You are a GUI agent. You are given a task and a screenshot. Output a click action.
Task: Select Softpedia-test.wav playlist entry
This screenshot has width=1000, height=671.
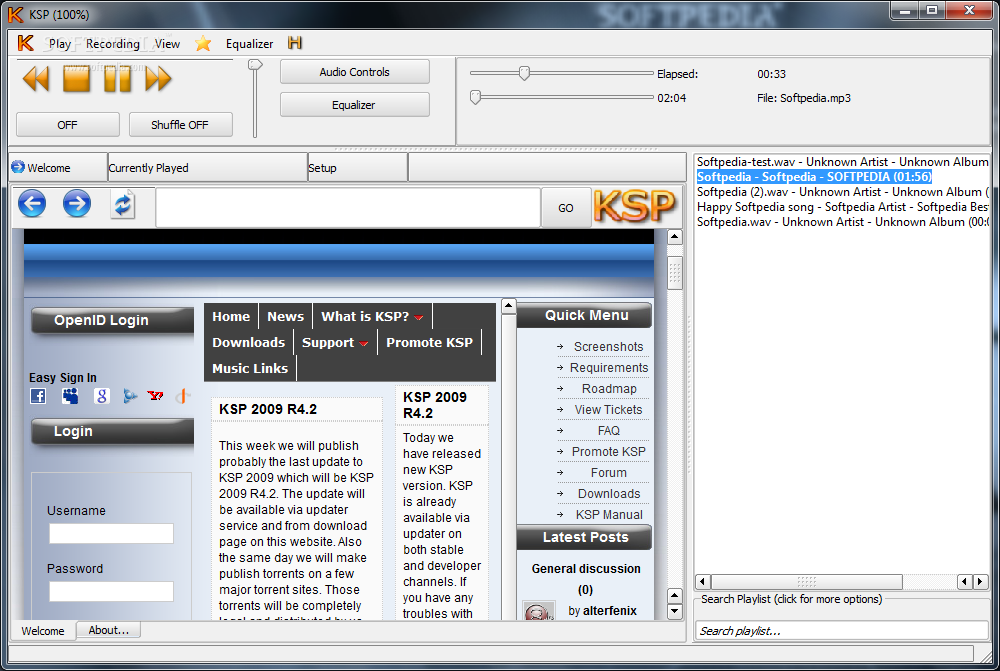click(842, 162)
